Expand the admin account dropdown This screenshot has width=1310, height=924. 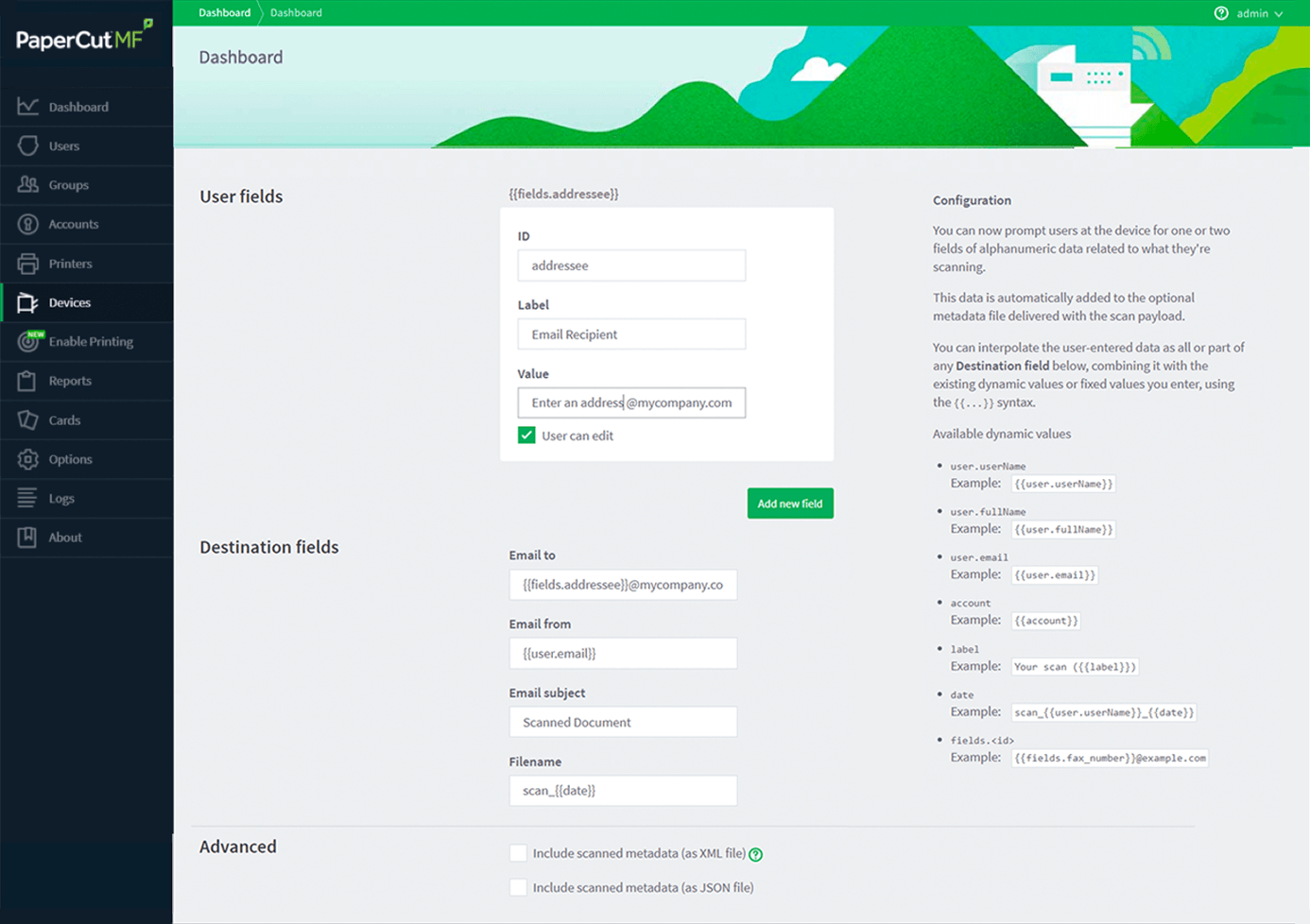[1259, 13]
